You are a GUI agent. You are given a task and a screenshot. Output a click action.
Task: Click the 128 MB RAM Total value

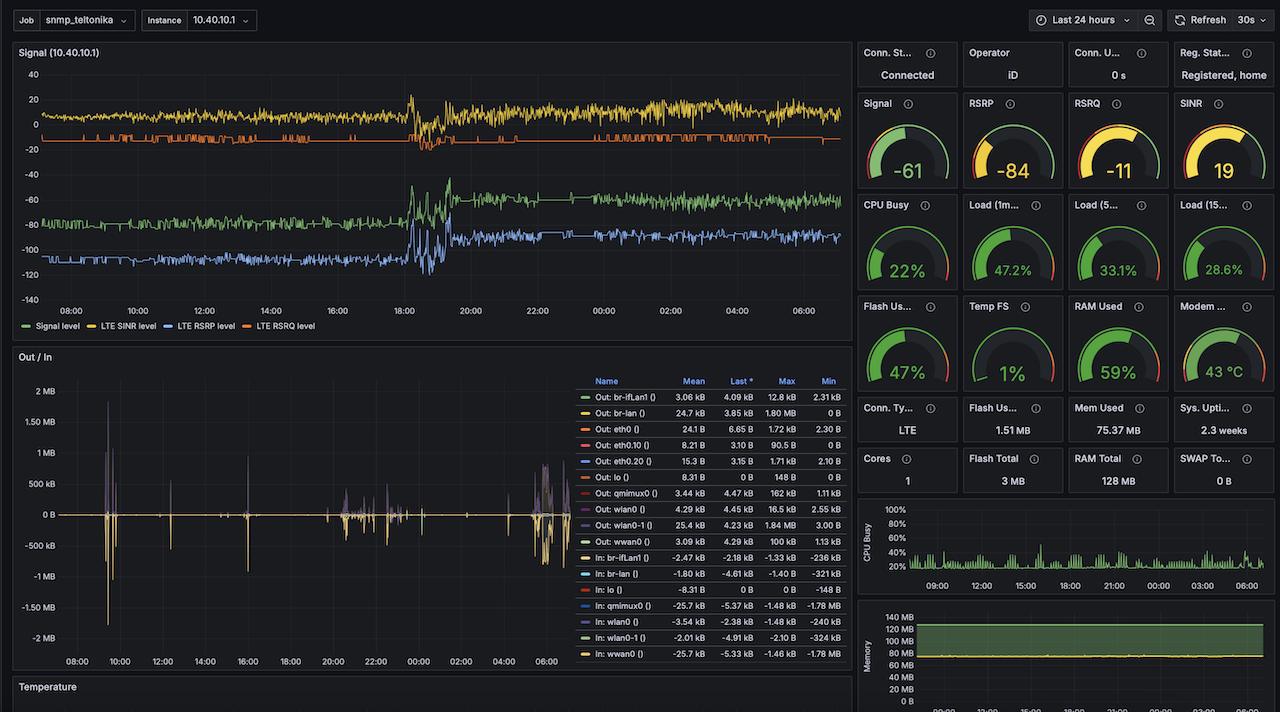click(1118, 481)
